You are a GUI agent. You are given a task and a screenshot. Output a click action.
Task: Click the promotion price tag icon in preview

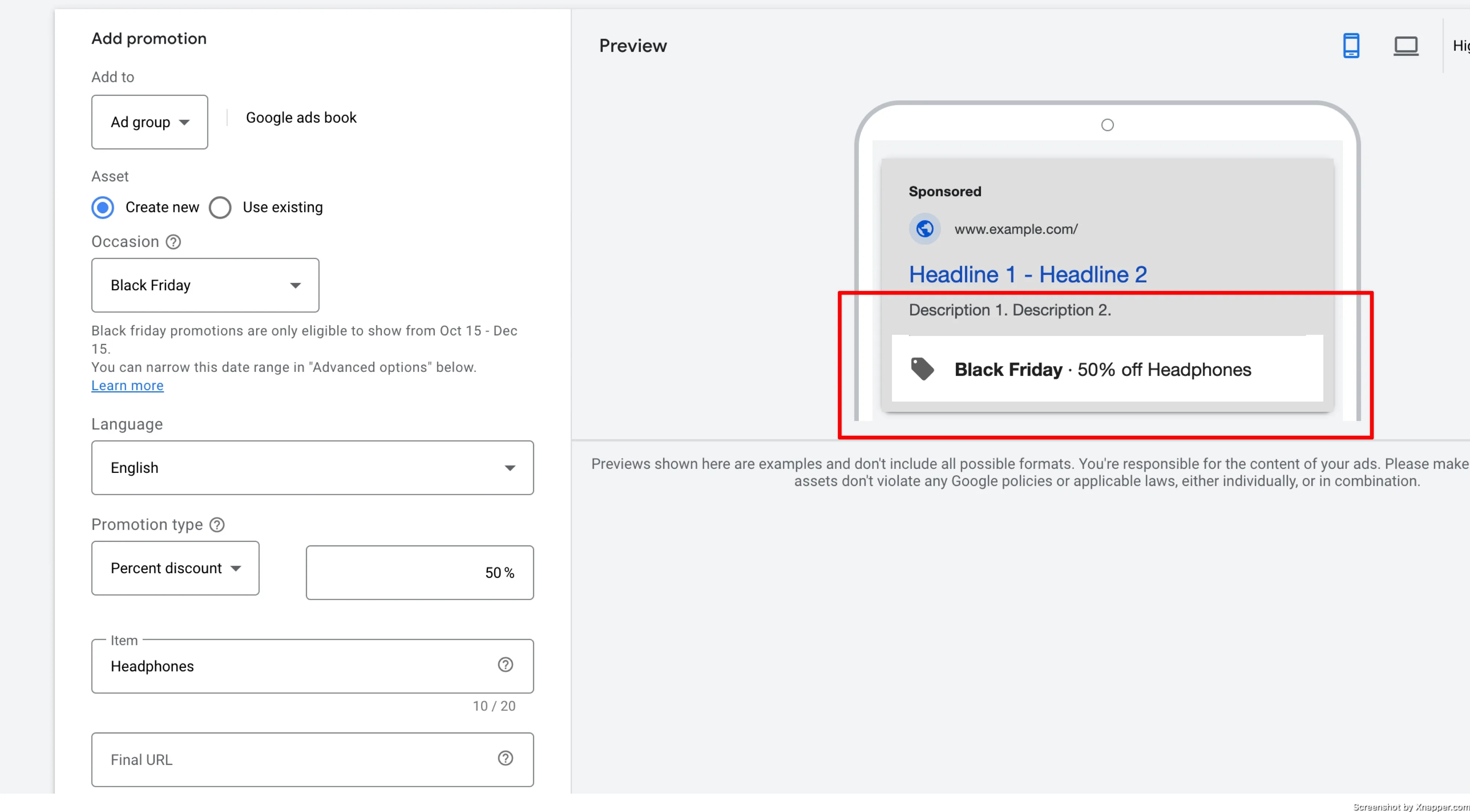(922, 369)
